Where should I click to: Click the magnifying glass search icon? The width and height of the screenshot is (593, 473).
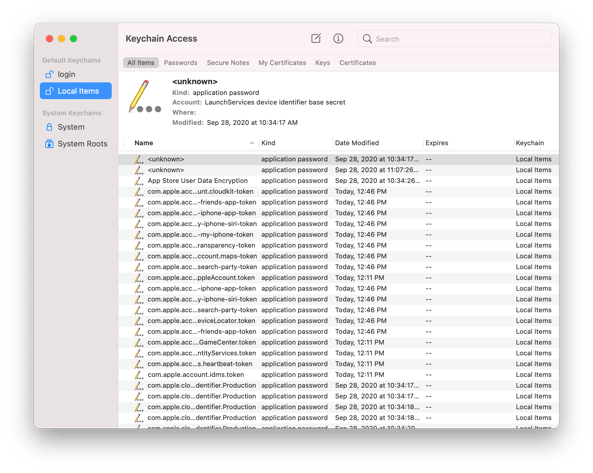pyautogui.click(x=367, y=39)
